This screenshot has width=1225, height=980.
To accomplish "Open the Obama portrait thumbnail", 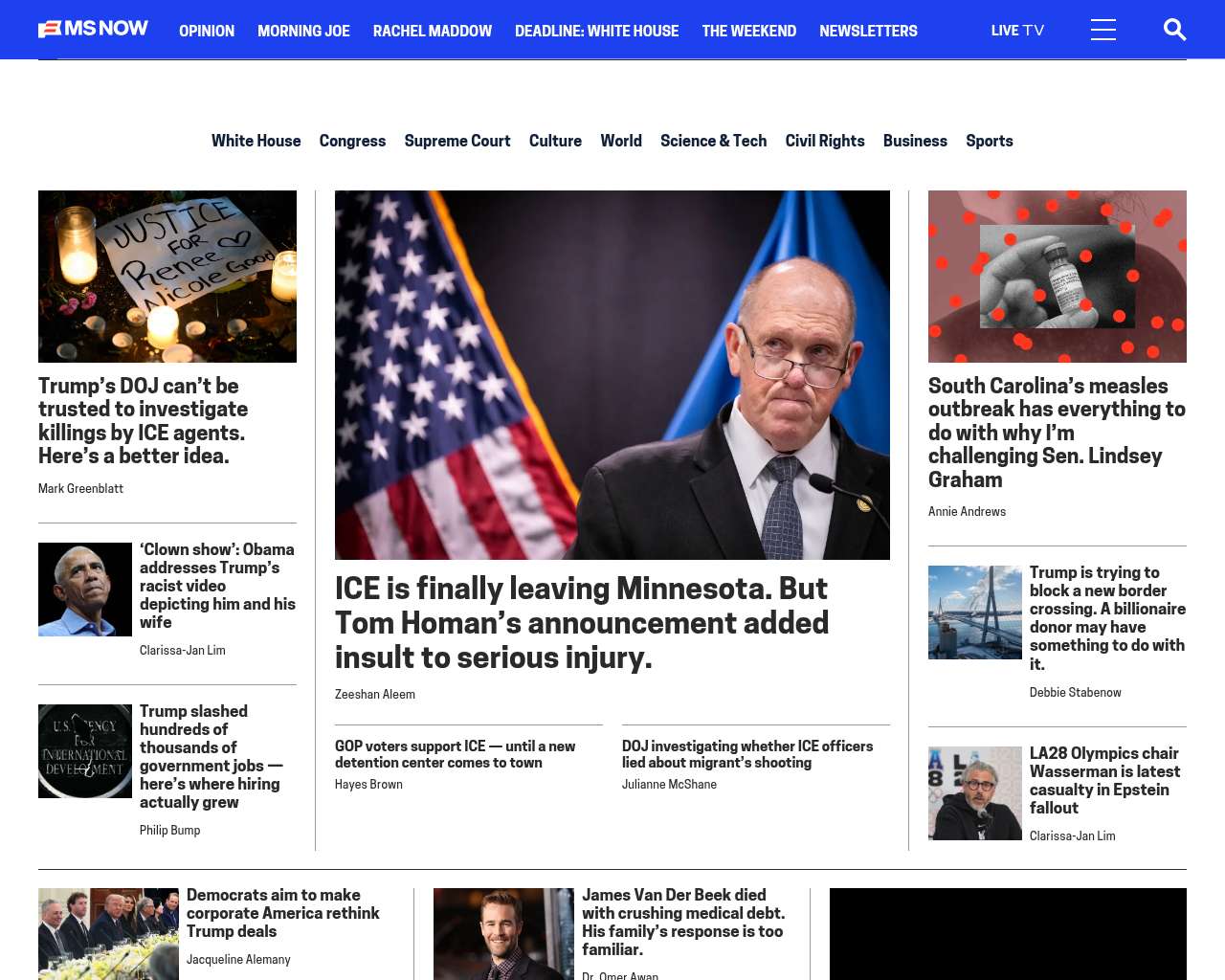I will 85,590.
